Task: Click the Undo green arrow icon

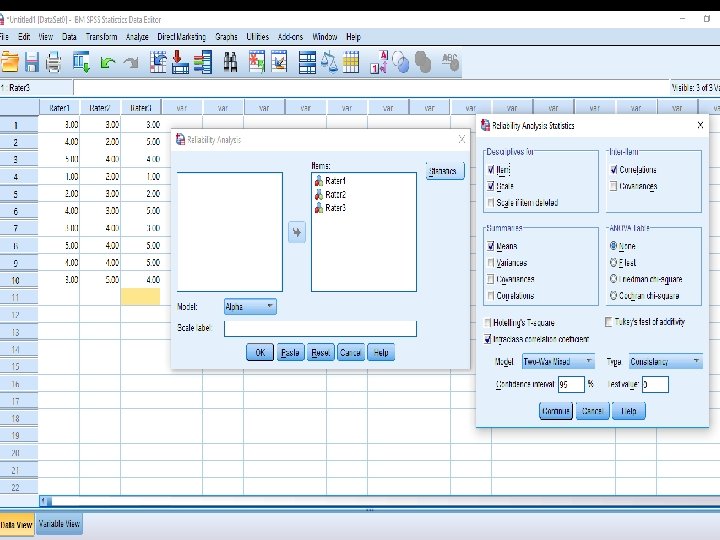Action: (107, 62)
